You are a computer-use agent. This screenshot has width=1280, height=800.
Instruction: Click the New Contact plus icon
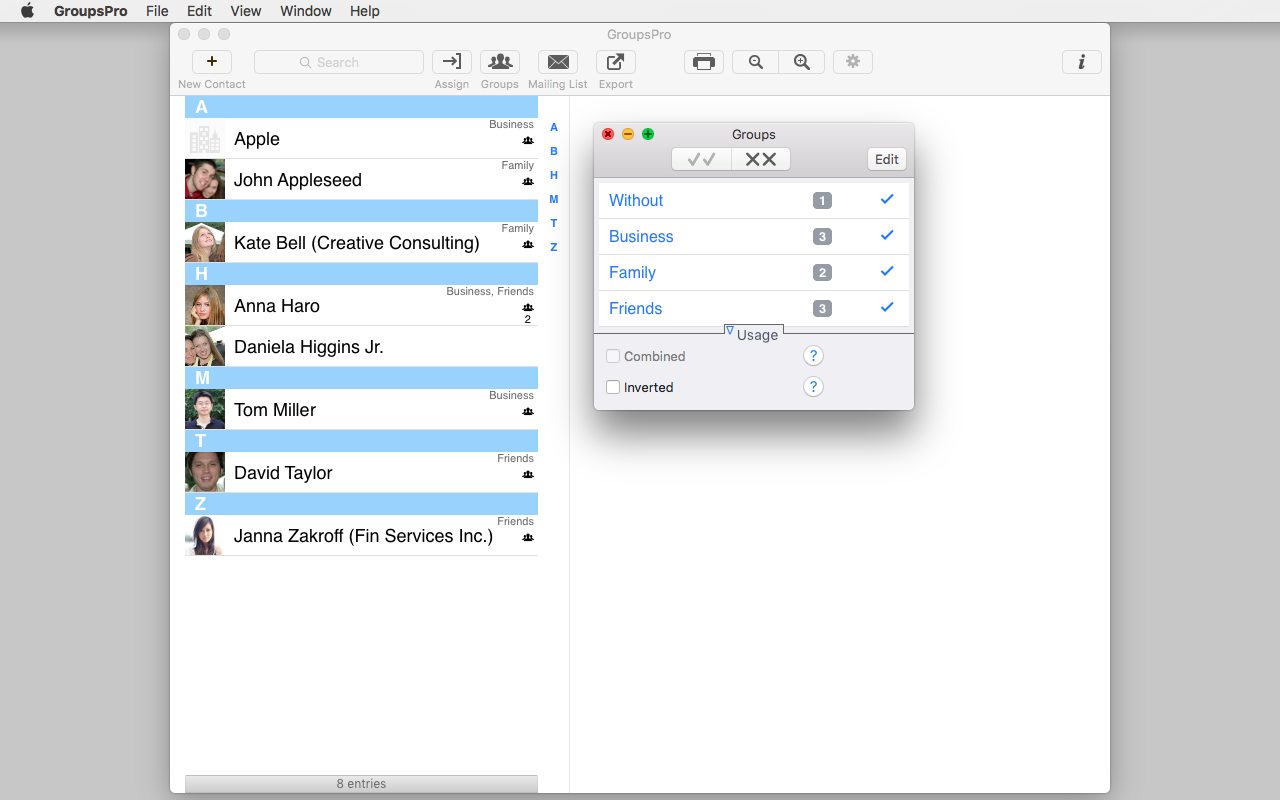pyautogui.click(x=212, y=62)
